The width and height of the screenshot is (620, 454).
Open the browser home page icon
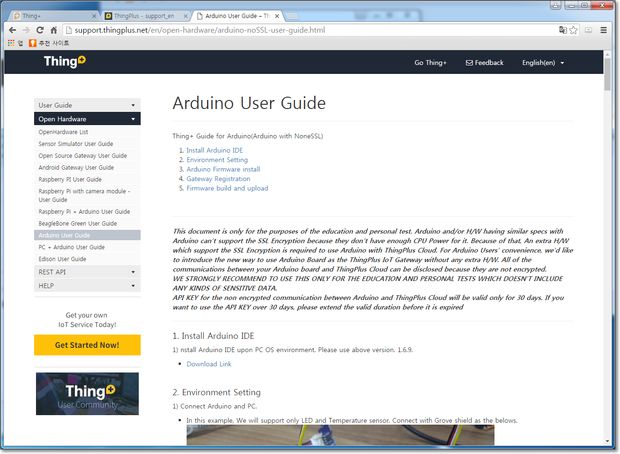(54, 30)
